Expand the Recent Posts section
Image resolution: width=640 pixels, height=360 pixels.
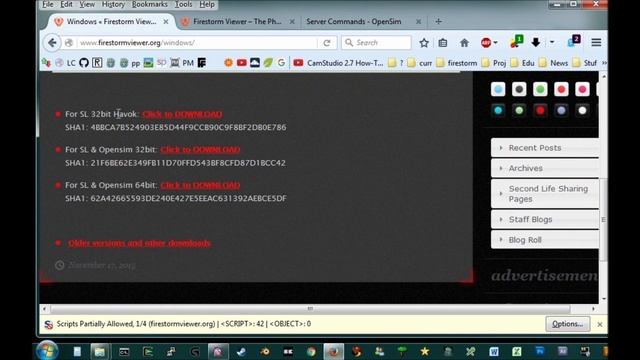(x=545, y=148)
